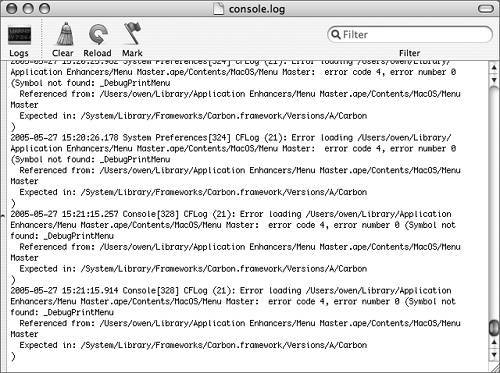Open the Logs list toolbar icon
The height and width of the screenshot is (373, 500).
point(19,35)
